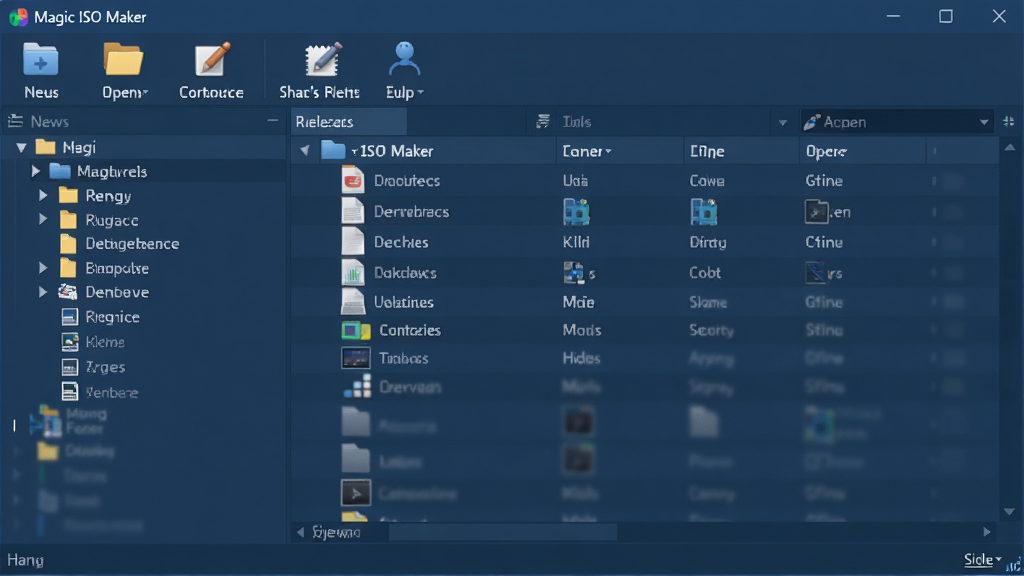The width and height of the screenshot is (1024, 576).
Task: Select the Contozies picture icon
Action: click(356, 330)
